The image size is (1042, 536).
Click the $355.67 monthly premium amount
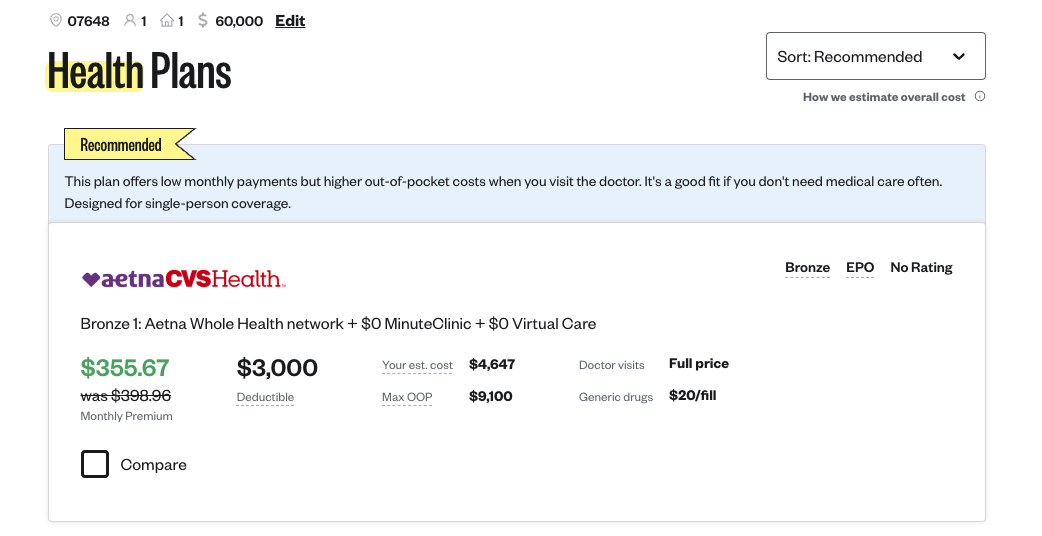coord(125,367)
